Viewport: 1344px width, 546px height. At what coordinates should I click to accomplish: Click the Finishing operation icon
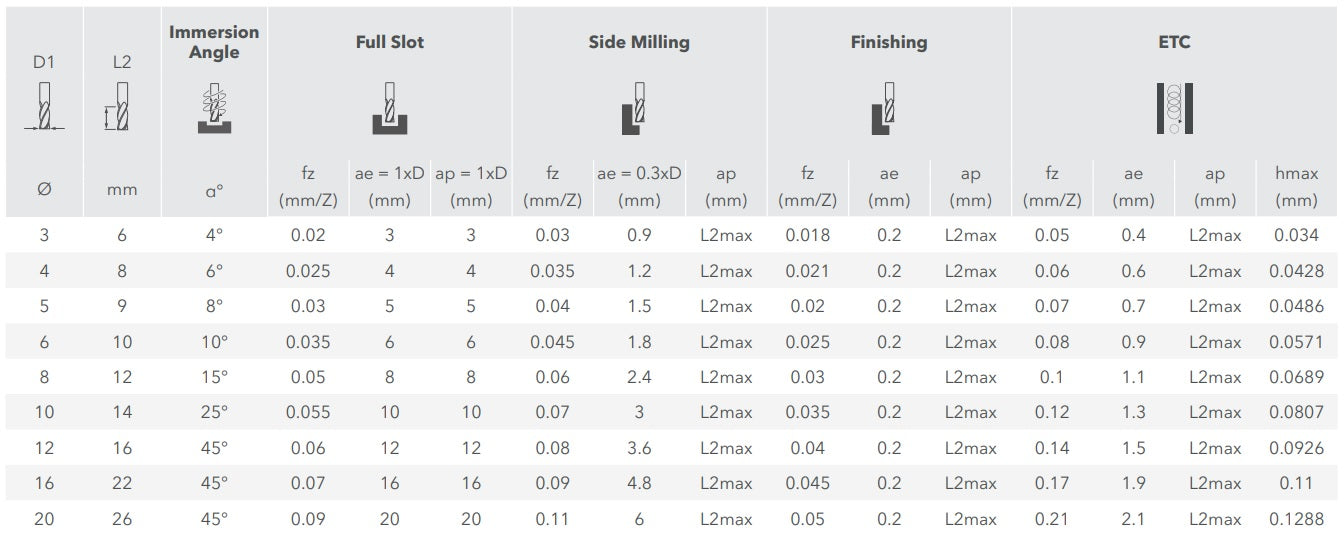coord(885,109)
